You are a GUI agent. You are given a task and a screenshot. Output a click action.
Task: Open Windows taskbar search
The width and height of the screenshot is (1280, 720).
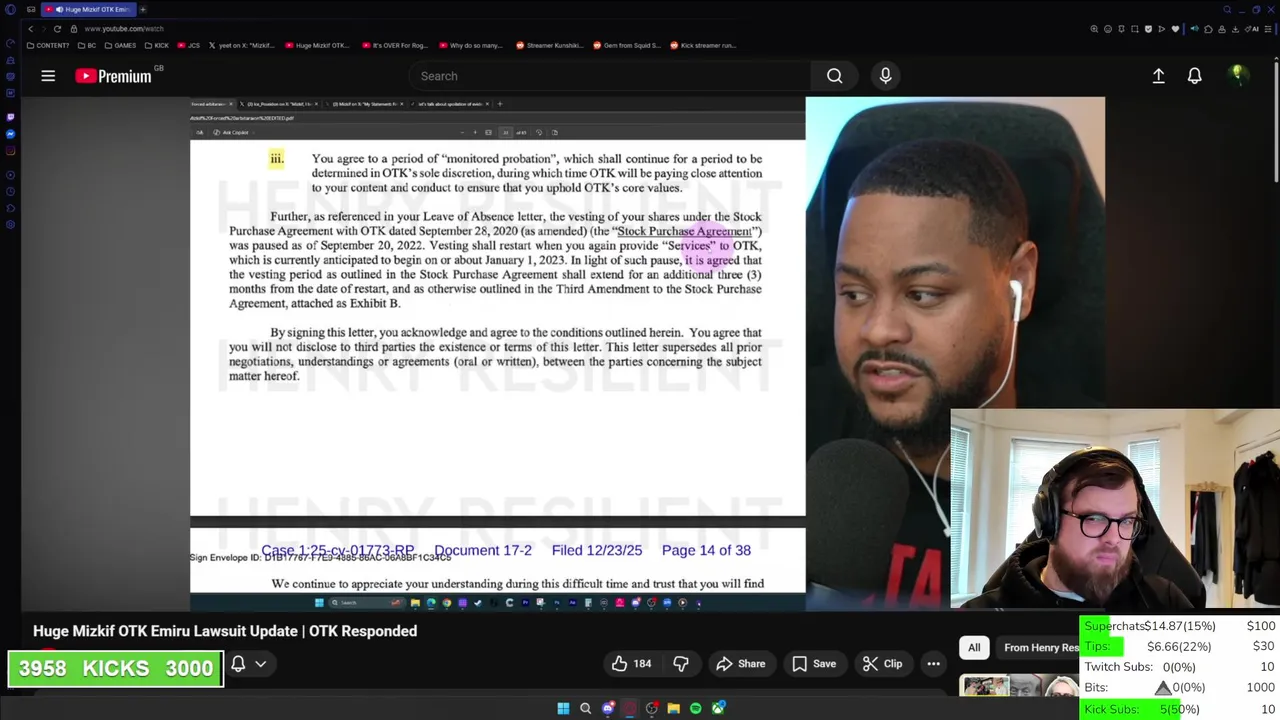(x=585, y=708)
